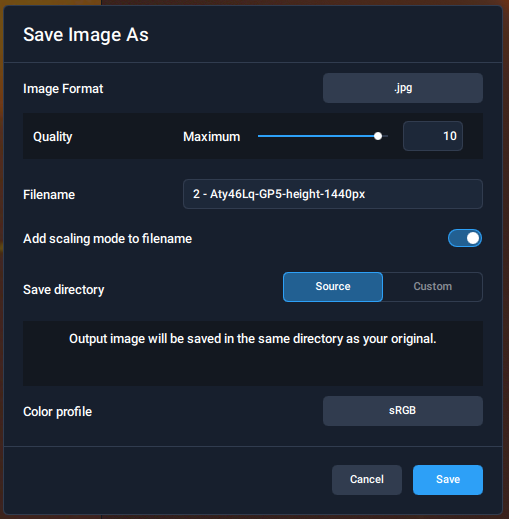The width and height of the screenshot is (509, 519).
Task: Toggle Add scaling mode to filename switch
Action: (x=465, y=238)
